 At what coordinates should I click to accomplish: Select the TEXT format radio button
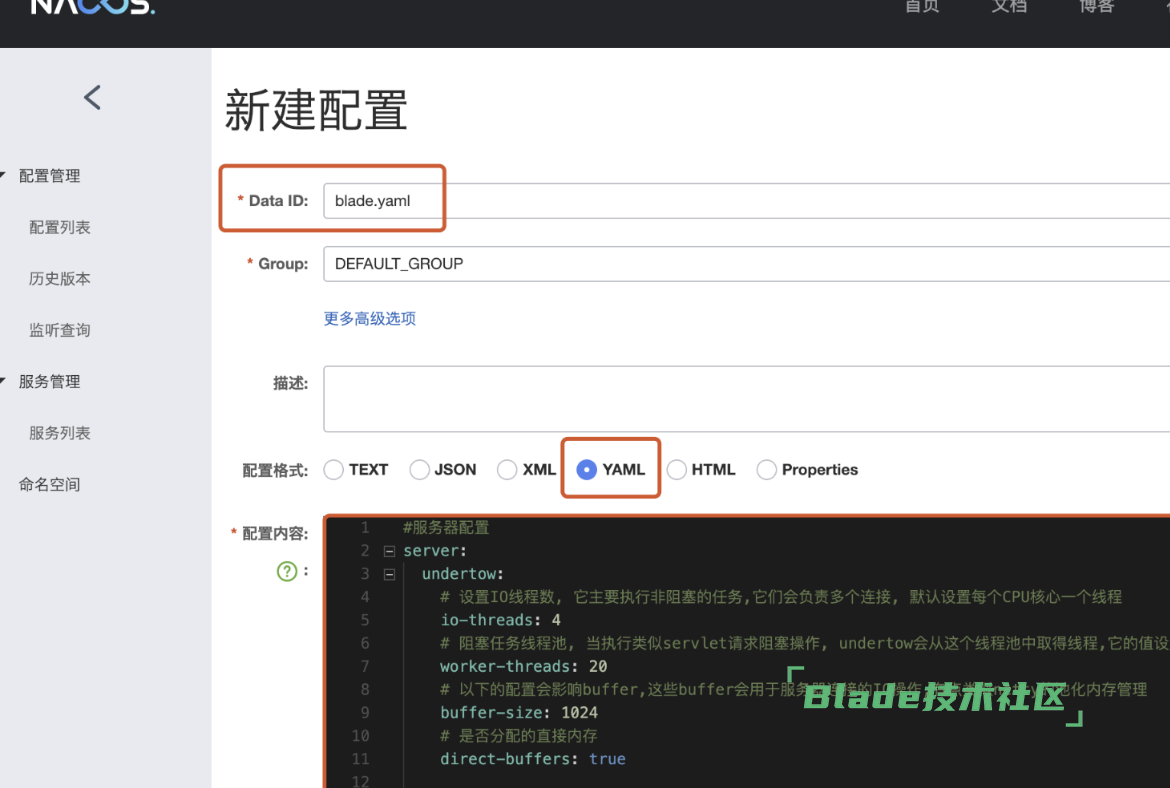(x=334, y=470)
